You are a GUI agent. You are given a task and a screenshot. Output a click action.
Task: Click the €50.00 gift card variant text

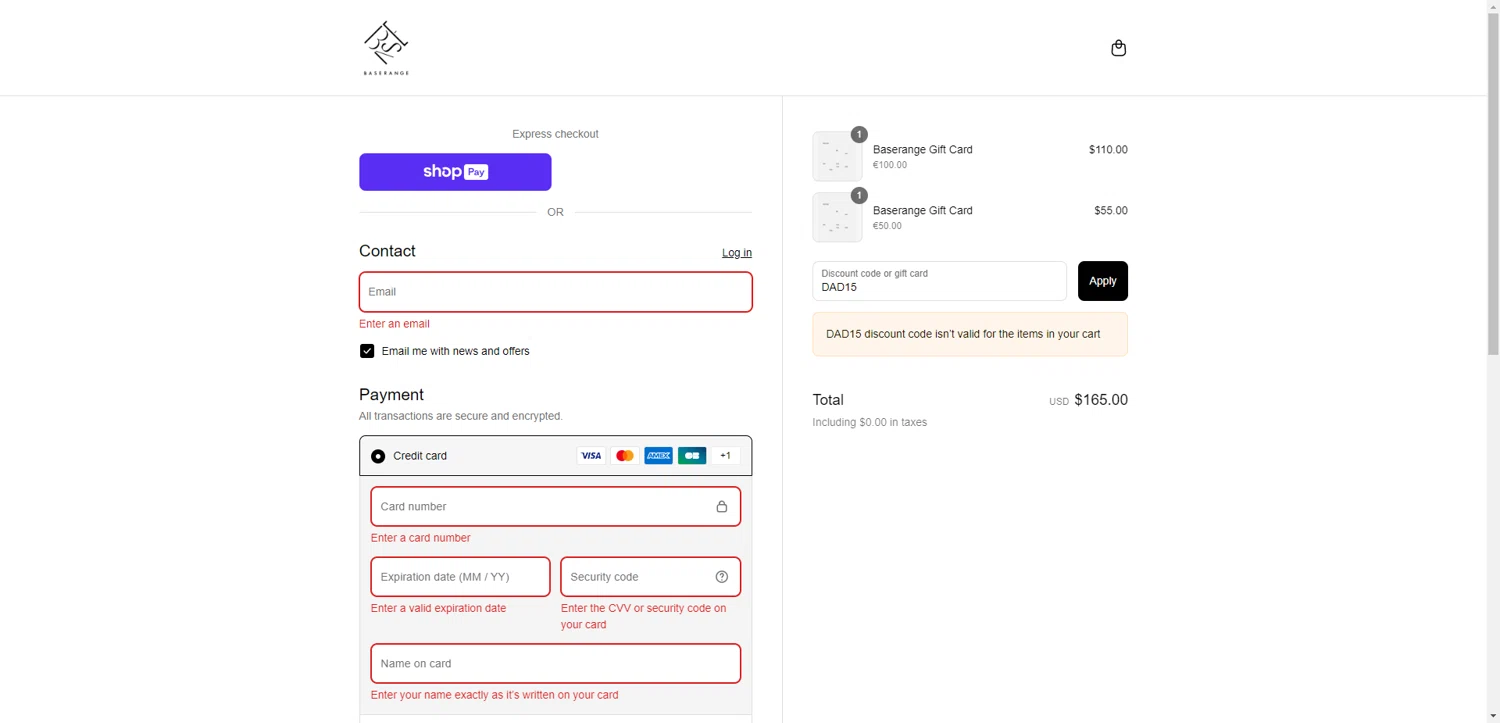pos(887,226)
